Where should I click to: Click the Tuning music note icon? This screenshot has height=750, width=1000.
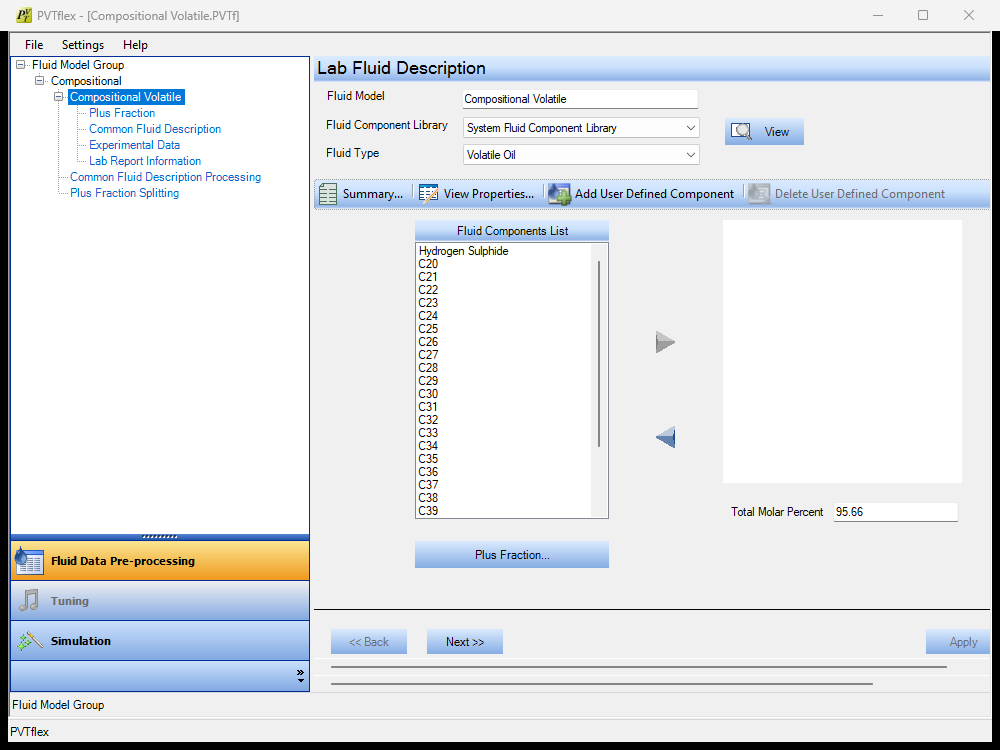tap(29, 600)
